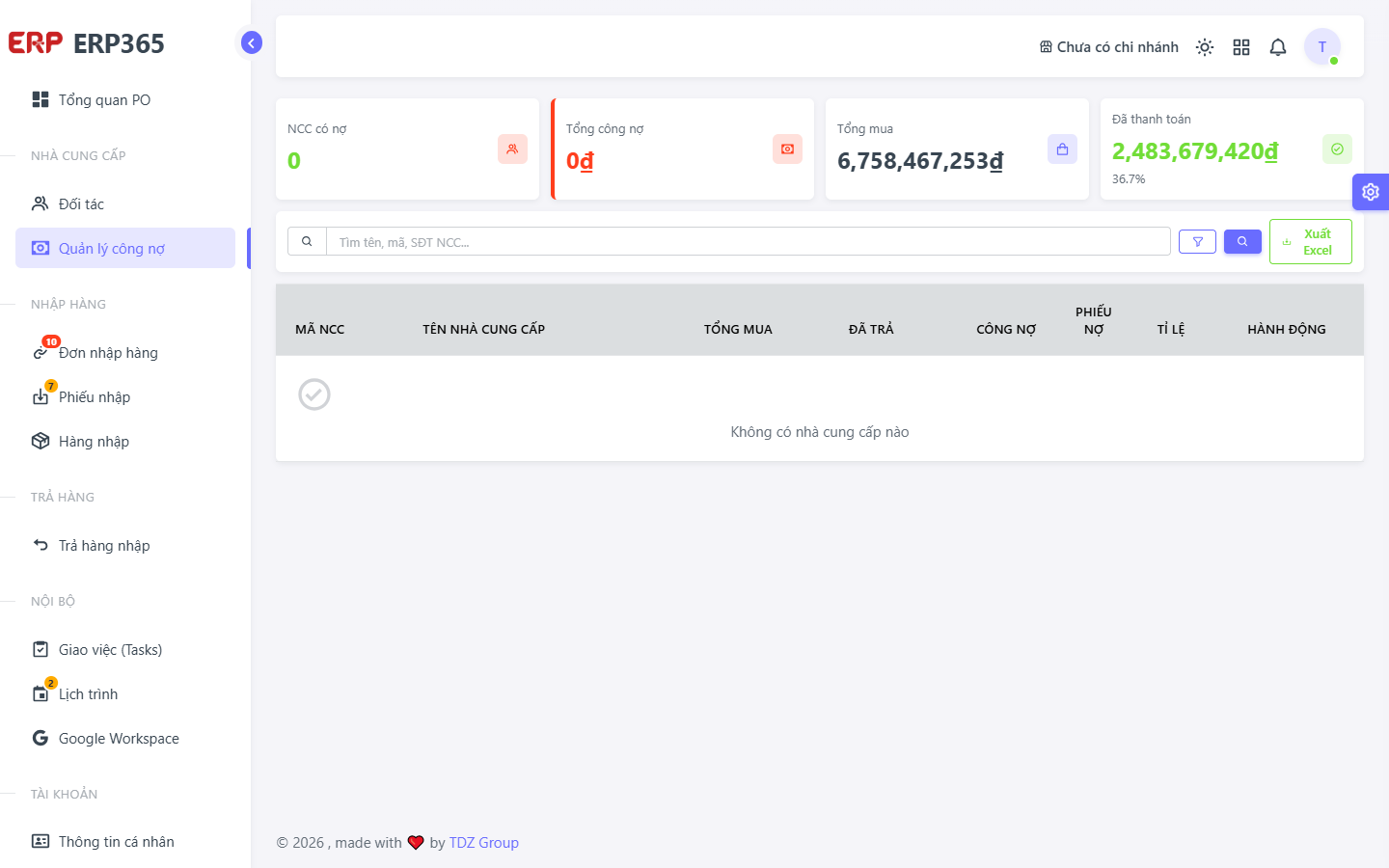Click TÊN NHÀ CUNG CẤP column header
Screen dimensions: 1389x868
coord(483,329)
